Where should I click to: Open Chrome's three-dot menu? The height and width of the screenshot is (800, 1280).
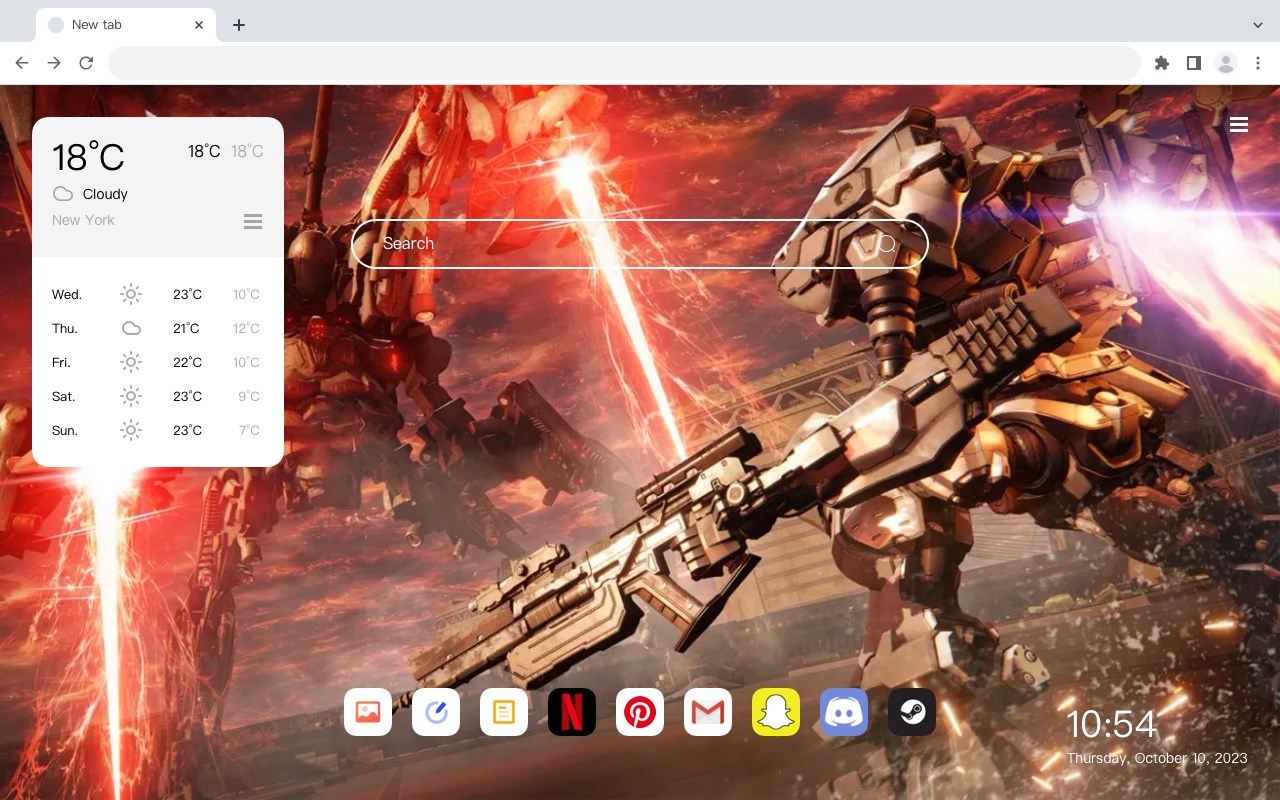(1258, 63)
